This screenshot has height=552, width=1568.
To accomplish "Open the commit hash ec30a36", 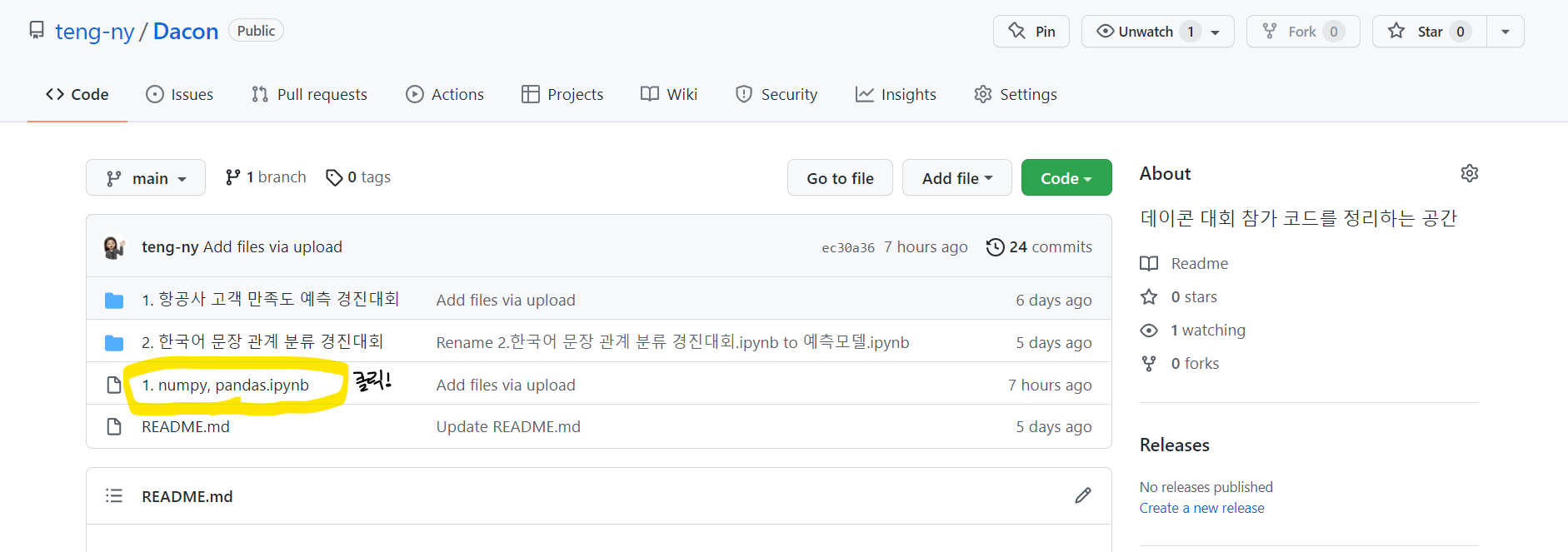I will 848,248.
